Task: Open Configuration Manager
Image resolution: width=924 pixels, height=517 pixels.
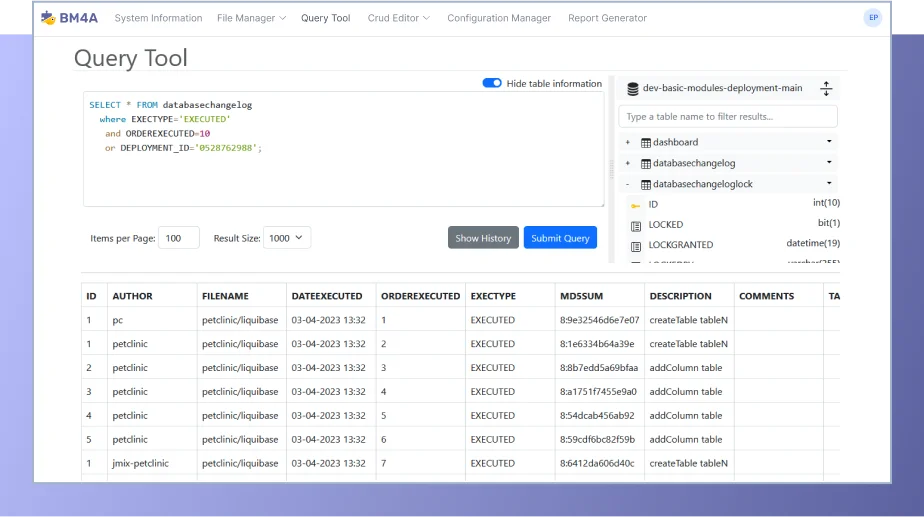Action: [499, 18]
